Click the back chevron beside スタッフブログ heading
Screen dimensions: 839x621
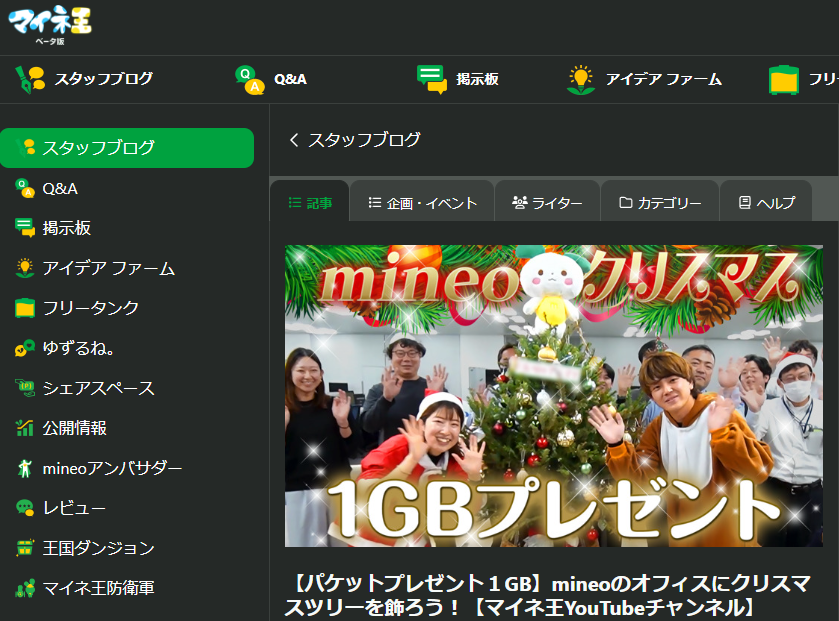pyautogui.click(x=294, y=140)
